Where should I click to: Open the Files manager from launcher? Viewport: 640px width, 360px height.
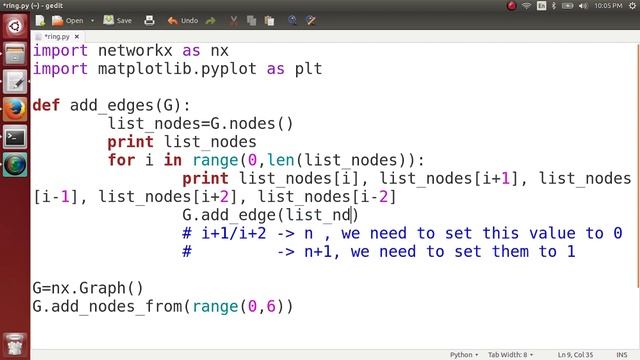[15, 54]
